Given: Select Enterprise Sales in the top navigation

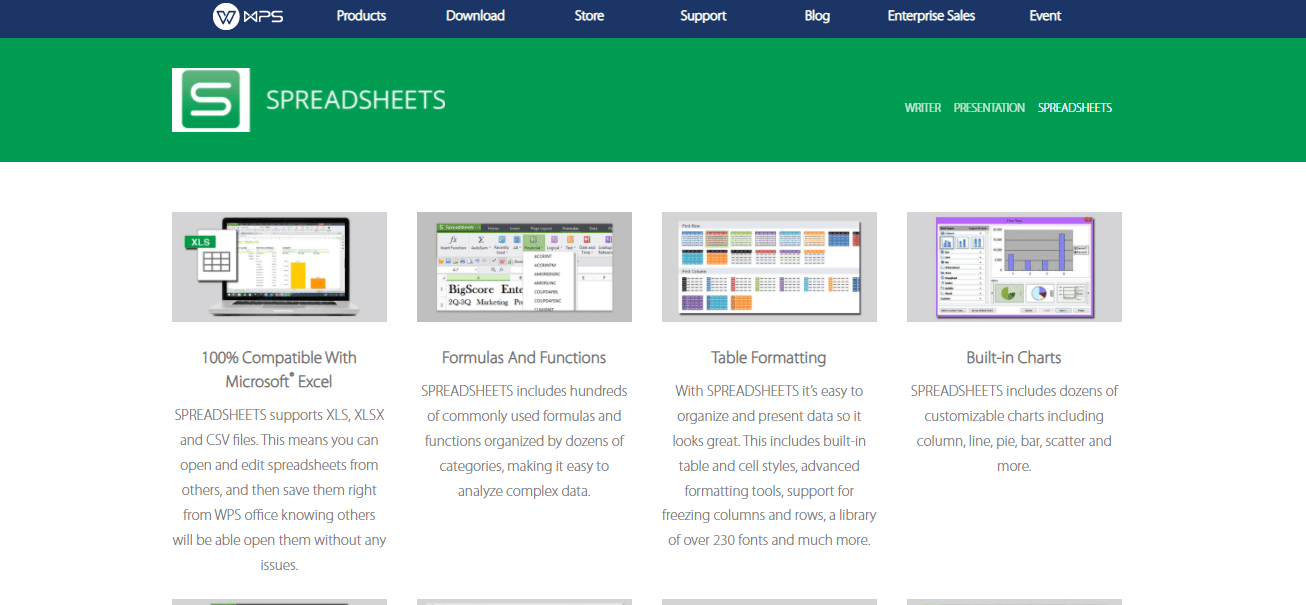Looking at the screenshot, I should (x=931, y=16).
